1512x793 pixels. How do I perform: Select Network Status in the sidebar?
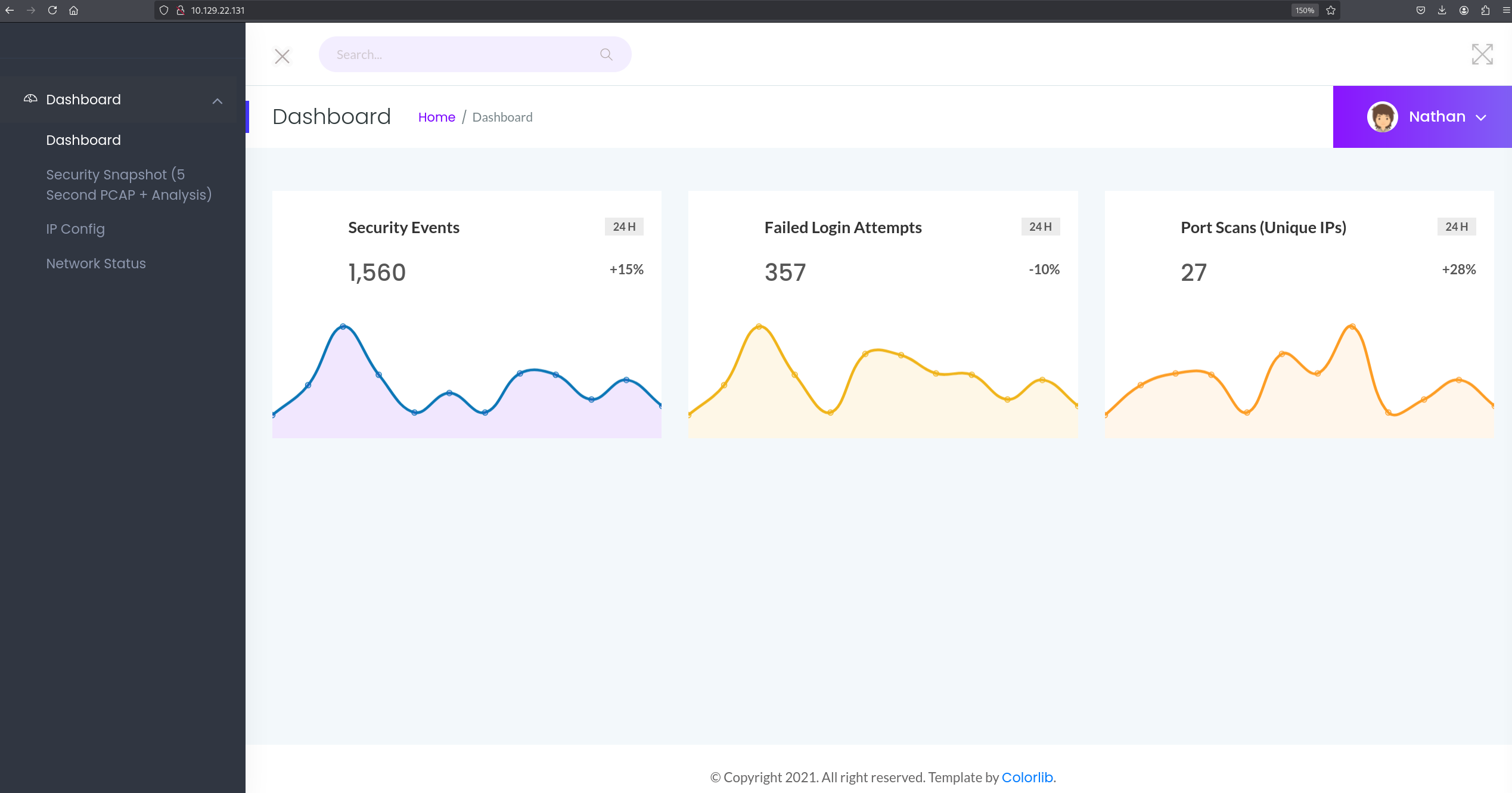coord(96,263)
